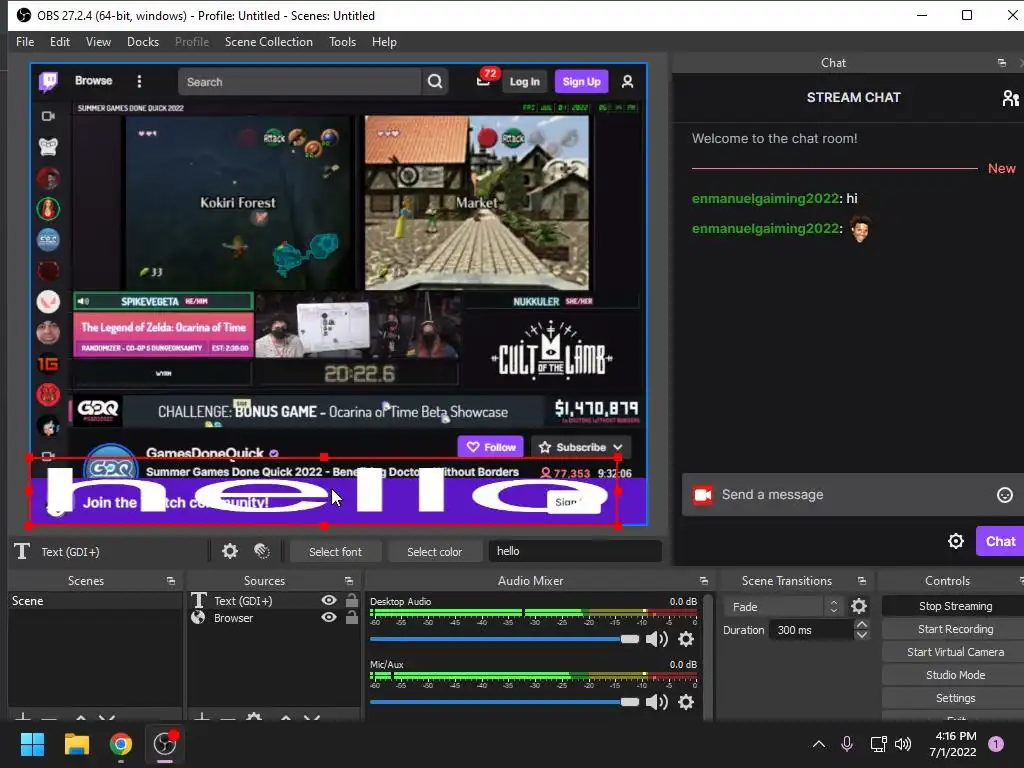Click the Twitch search field
1024x768 pixels.
[300, 82]
